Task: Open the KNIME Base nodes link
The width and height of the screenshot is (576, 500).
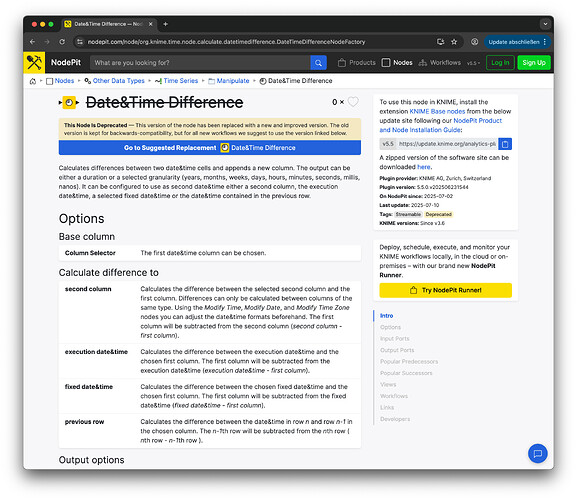Action: 437,111
